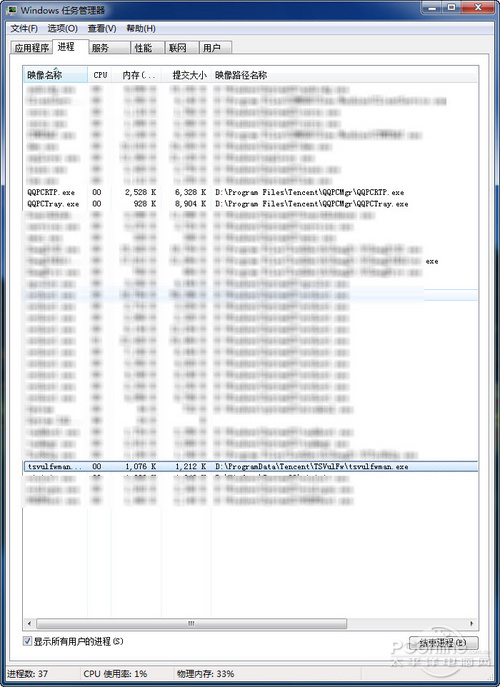Toggle 显示所有用户的进程 checkbox
The height and width of the screenshot is (687, 500).
coord(27,641)
